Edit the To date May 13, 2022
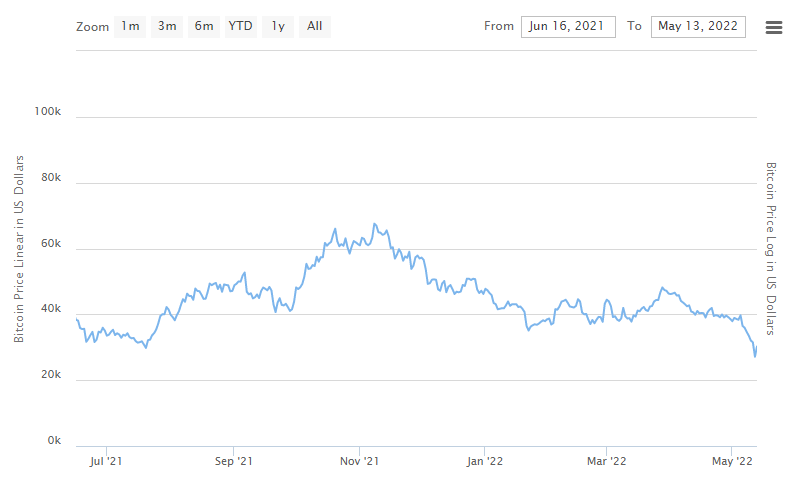The height and width of the screenshot is (485, 804). (698, 27)
